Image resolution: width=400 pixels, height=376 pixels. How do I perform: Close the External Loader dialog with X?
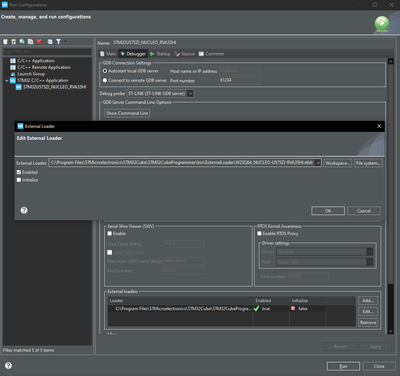tap(379, 126)
